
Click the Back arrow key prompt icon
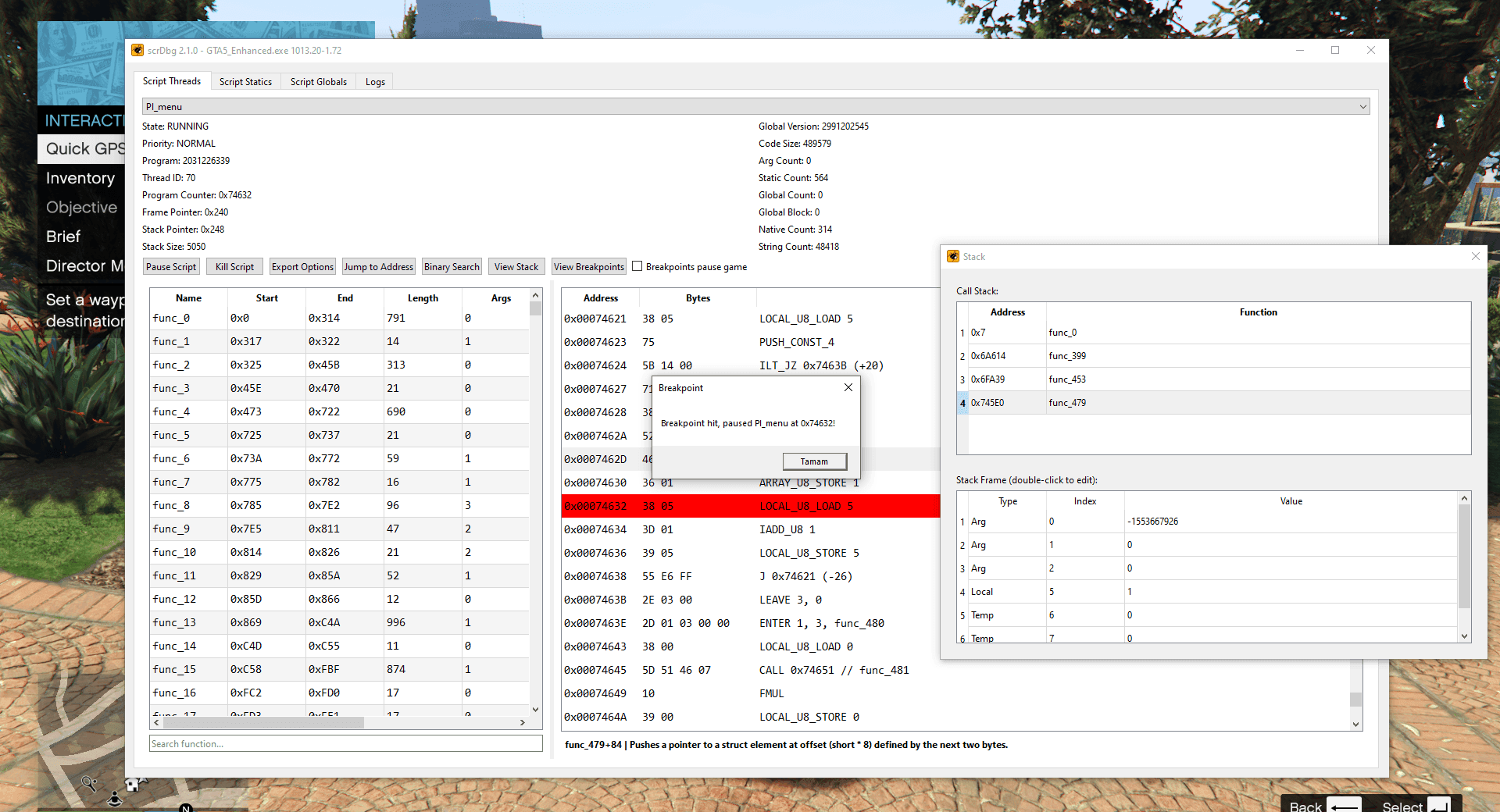pos(1345,804)
